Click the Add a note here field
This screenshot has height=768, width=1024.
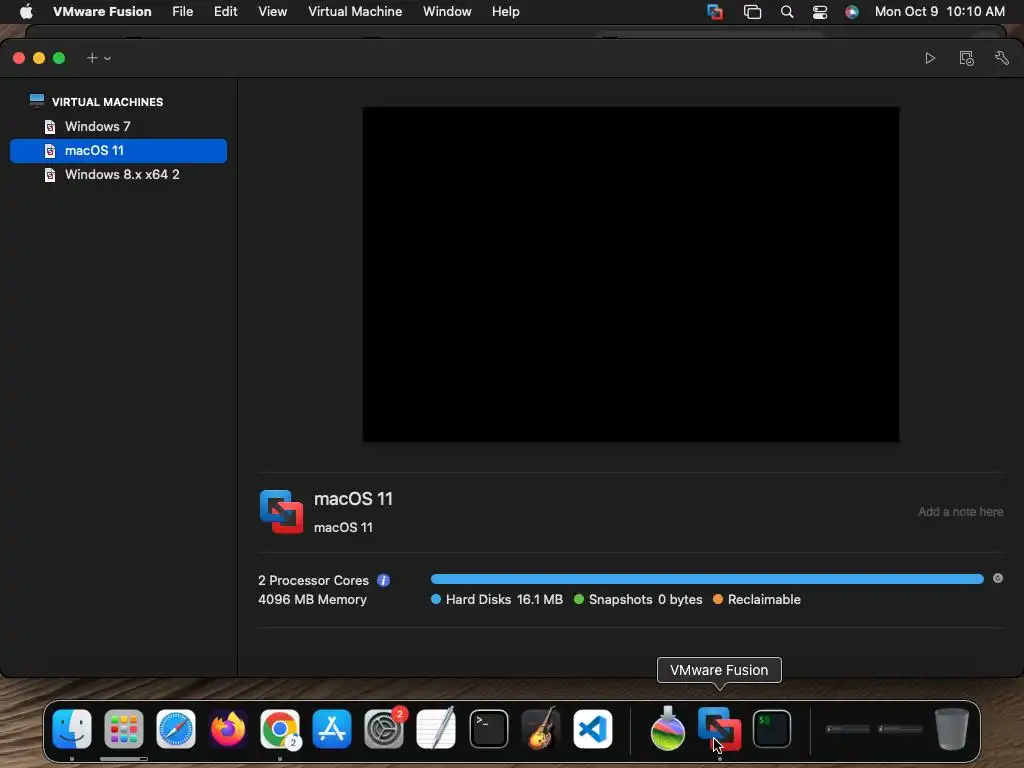[x=960, y=512]
